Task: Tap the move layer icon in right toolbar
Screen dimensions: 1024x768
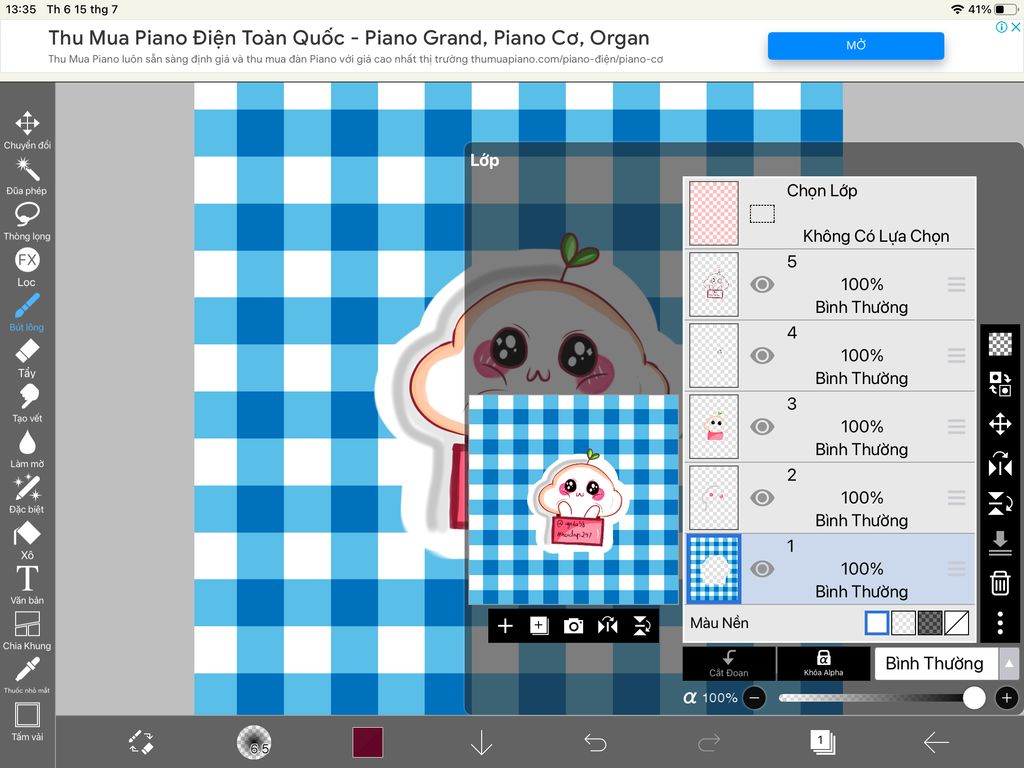Action: coord(1000,424)
